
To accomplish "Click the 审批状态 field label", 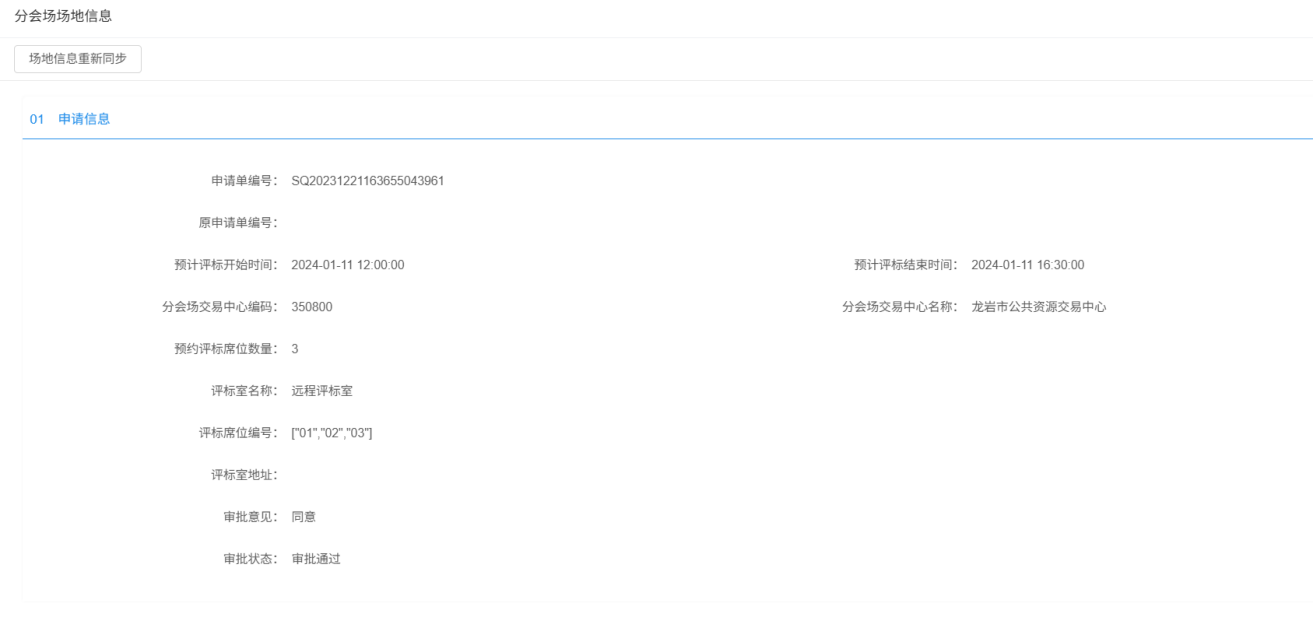I will (250, 559).
